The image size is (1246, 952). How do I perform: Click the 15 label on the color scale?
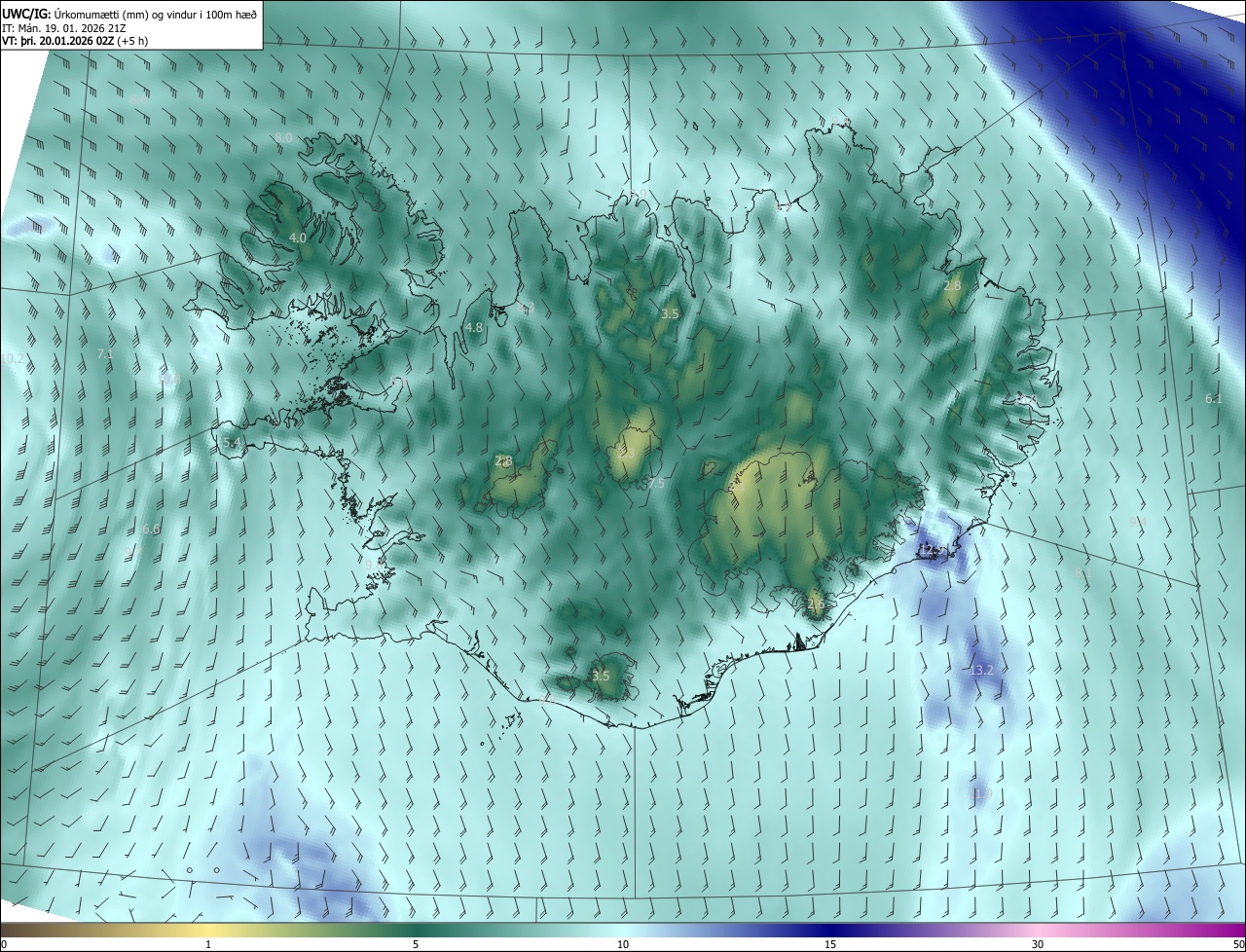830,945
